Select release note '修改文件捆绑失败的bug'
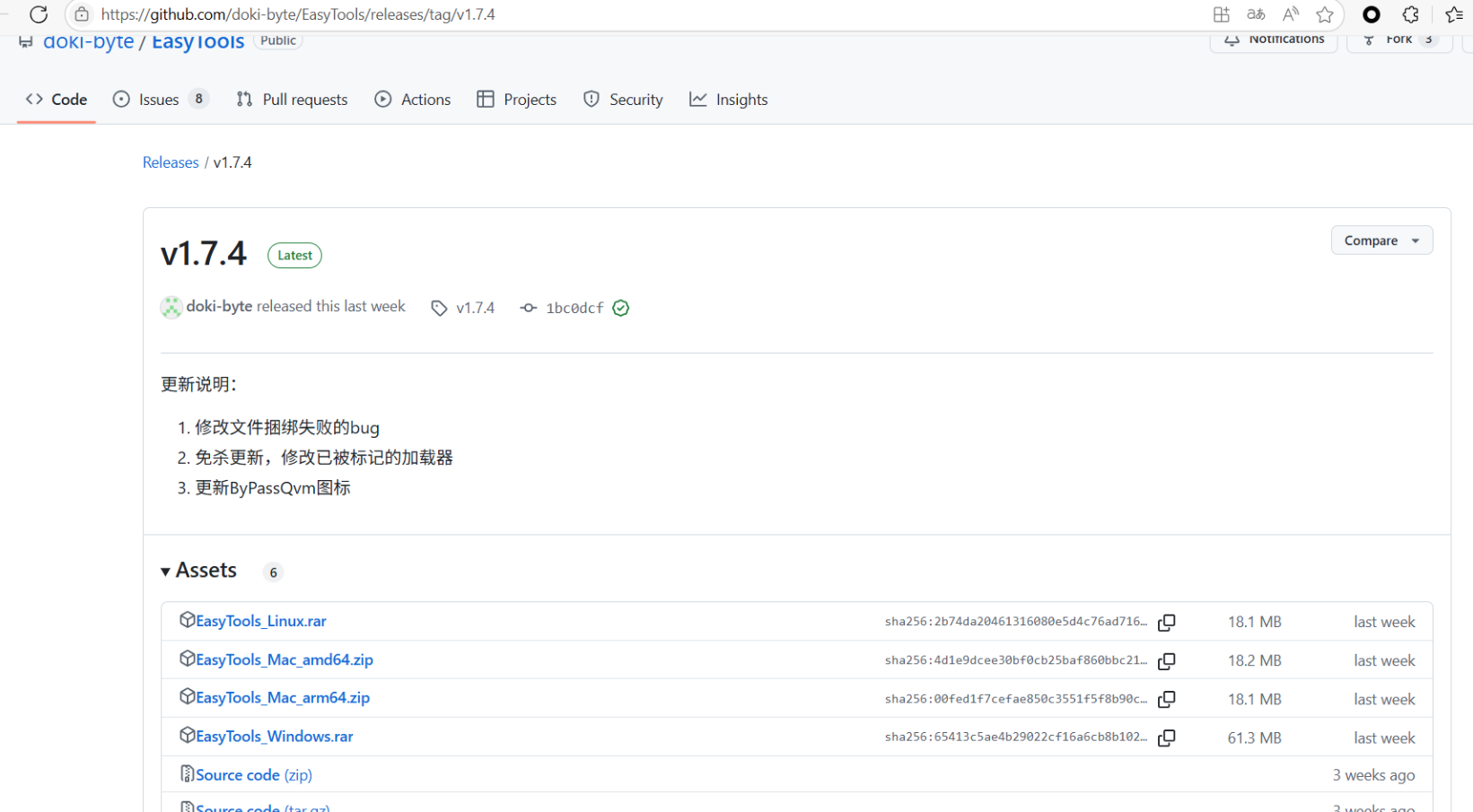 pyautogui.click(x=287, y=427)
